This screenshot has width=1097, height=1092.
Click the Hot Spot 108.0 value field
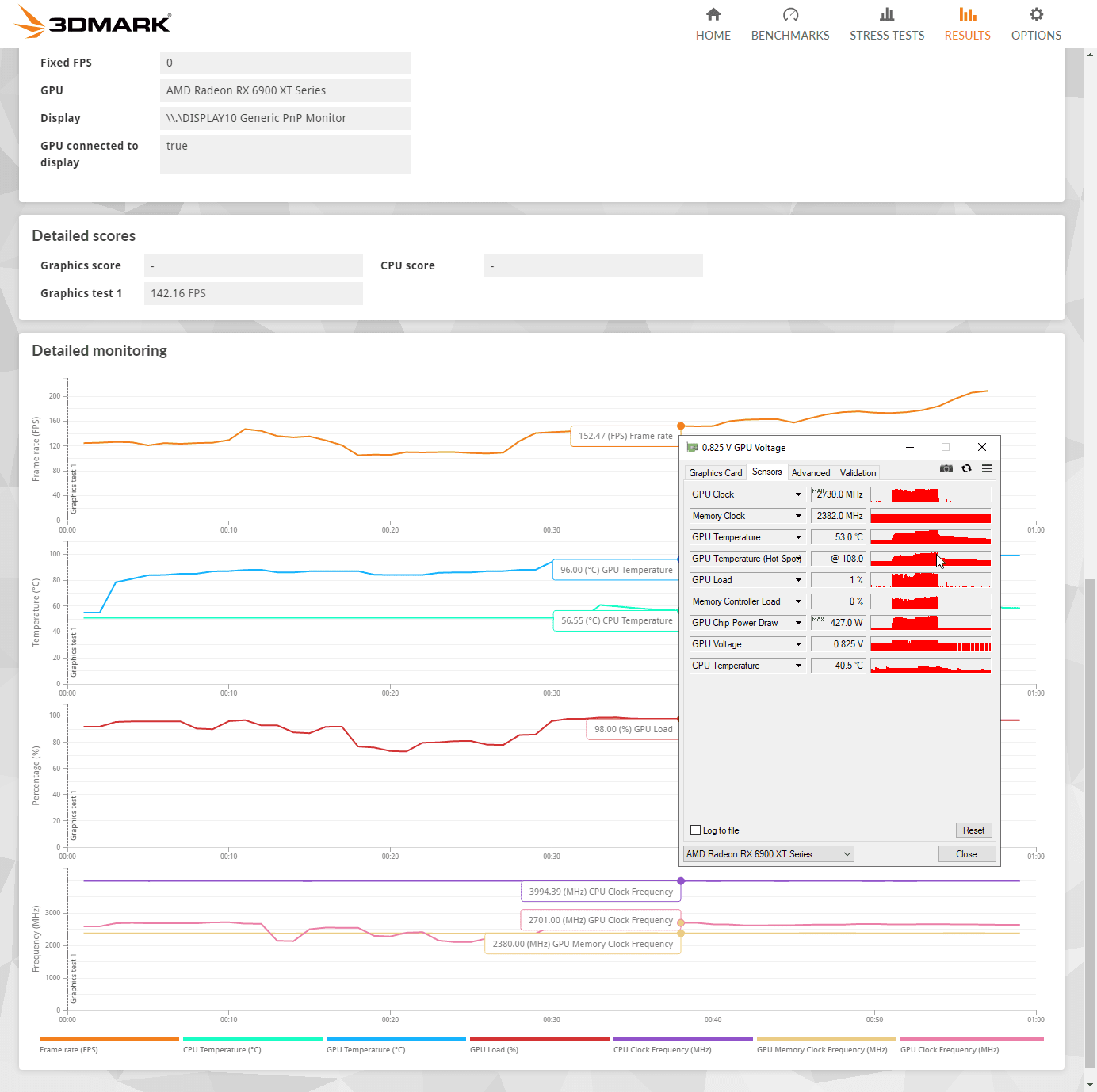838,559
